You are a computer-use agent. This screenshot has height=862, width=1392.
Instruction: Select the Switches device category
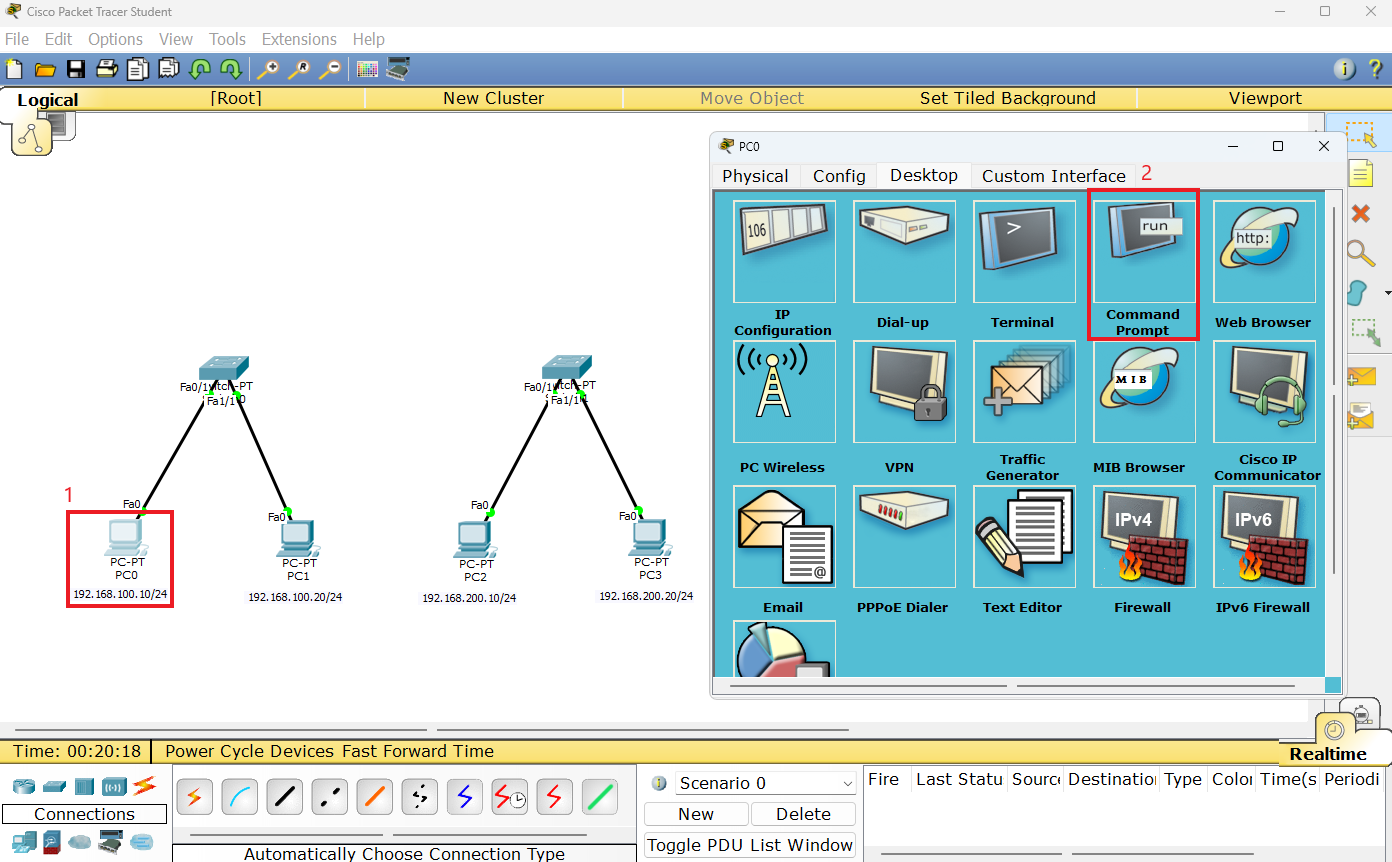click(54, 787)
